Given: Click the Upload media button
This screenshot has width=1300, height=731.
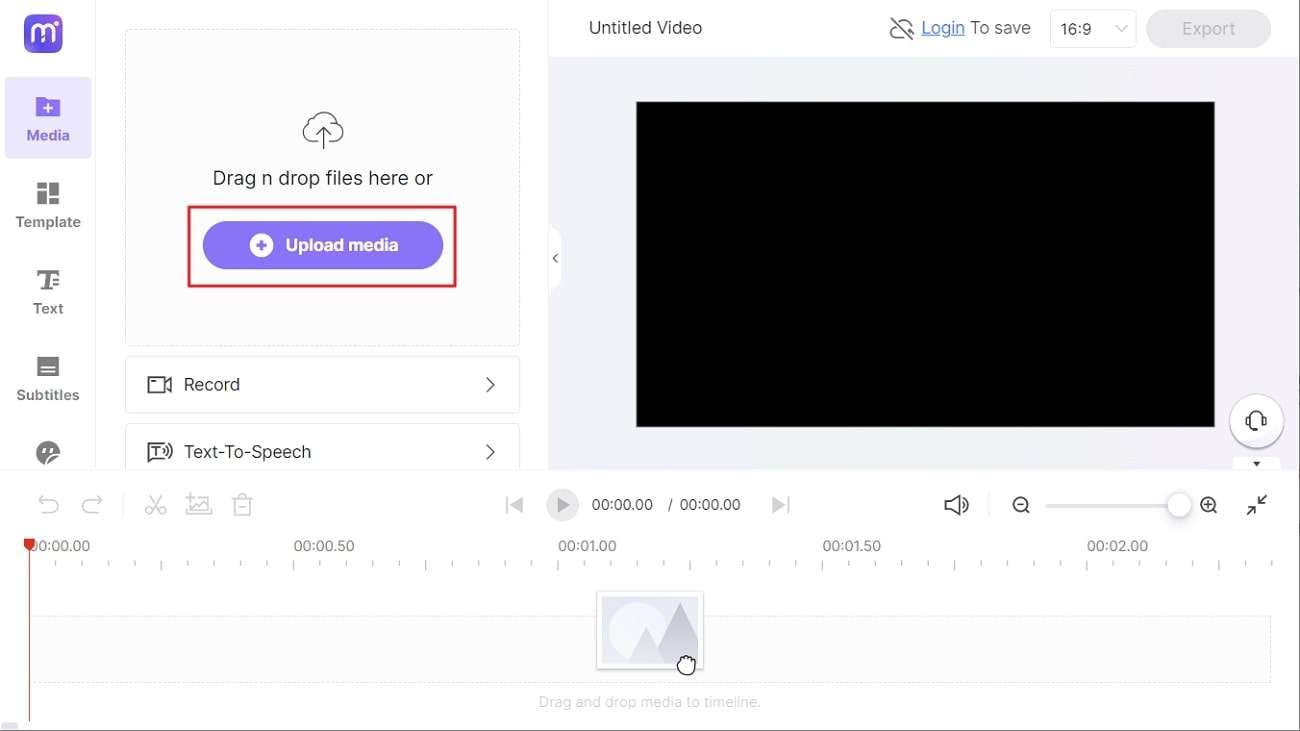Looking at the screenshot, I should click(322, 244).
